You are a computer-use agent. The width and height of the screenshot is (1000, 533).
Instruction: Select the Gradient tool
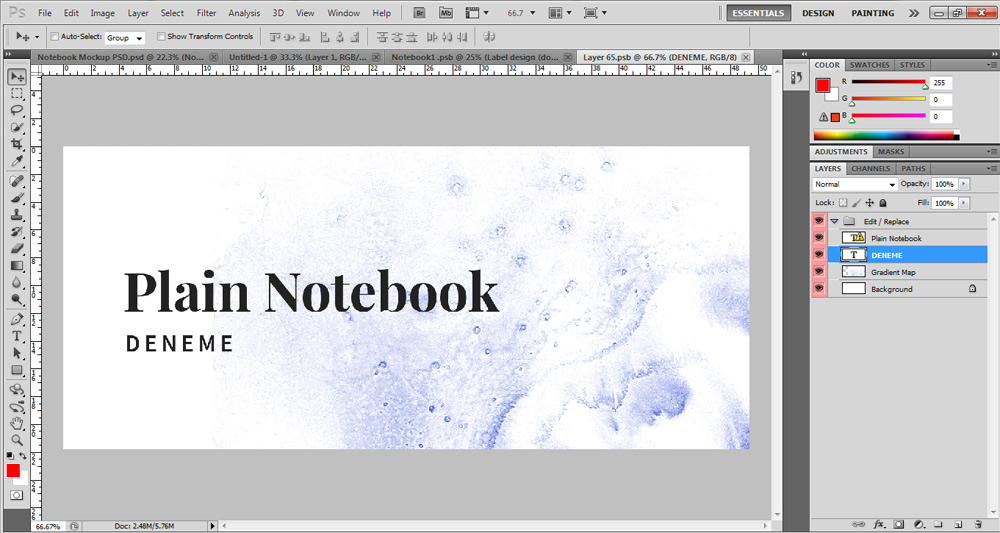[17, 266]
